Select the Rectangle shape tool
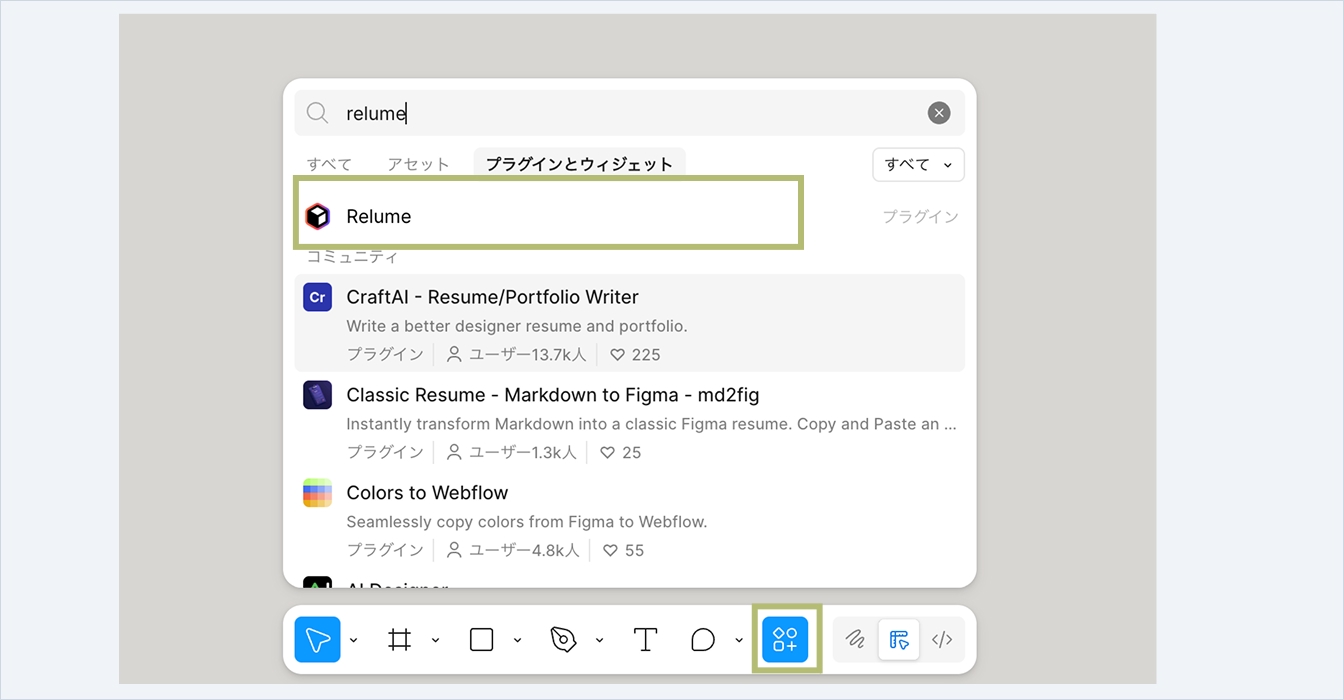Screen dimensions: 1344x700 (481, 640)
